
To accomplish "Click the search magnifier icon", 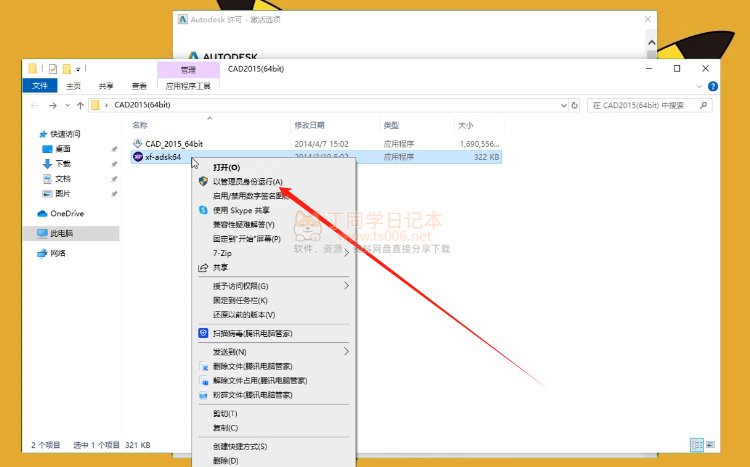I will pos(703,105).
